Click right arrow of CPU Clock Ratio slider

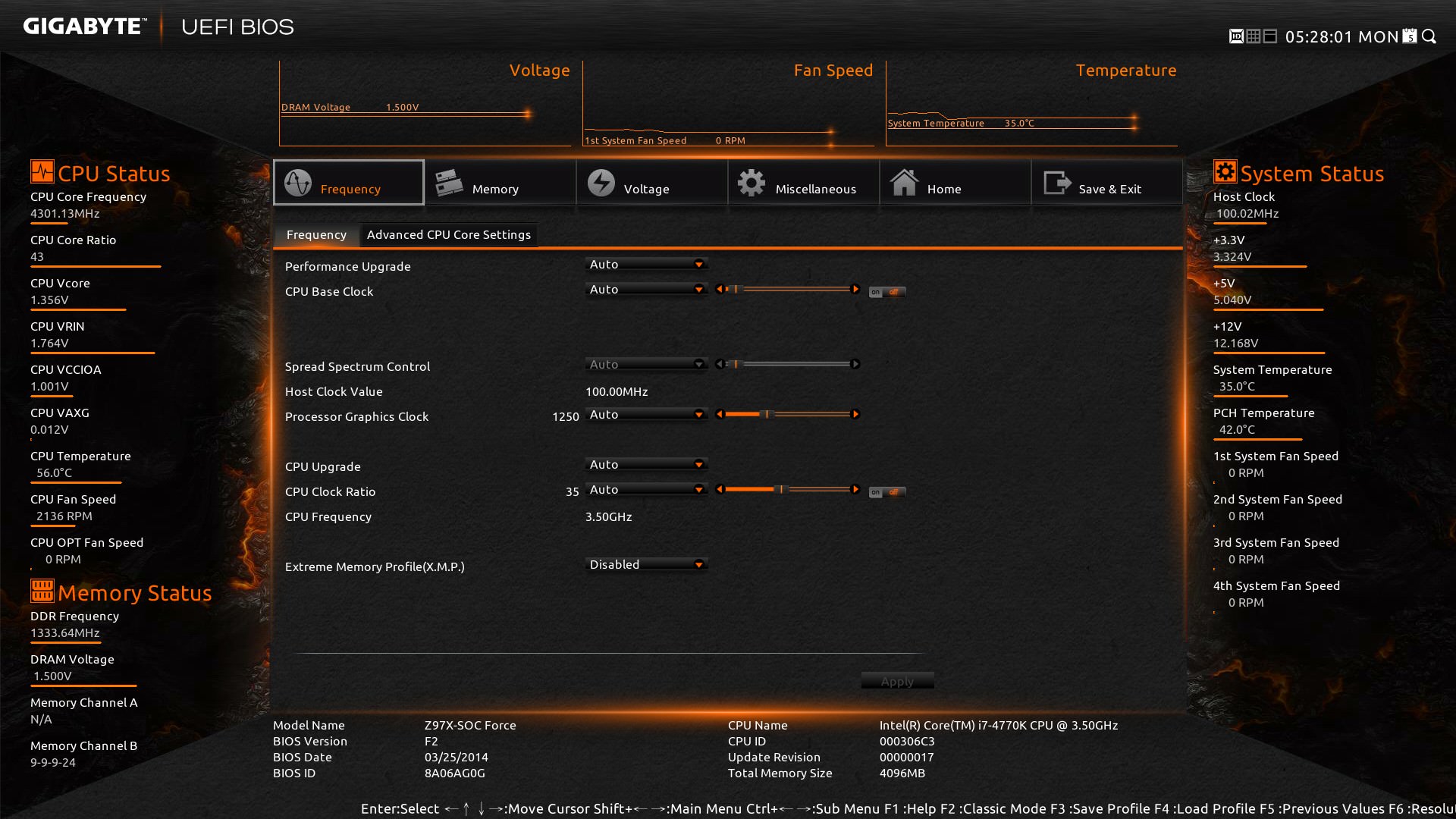coord(855,489)
